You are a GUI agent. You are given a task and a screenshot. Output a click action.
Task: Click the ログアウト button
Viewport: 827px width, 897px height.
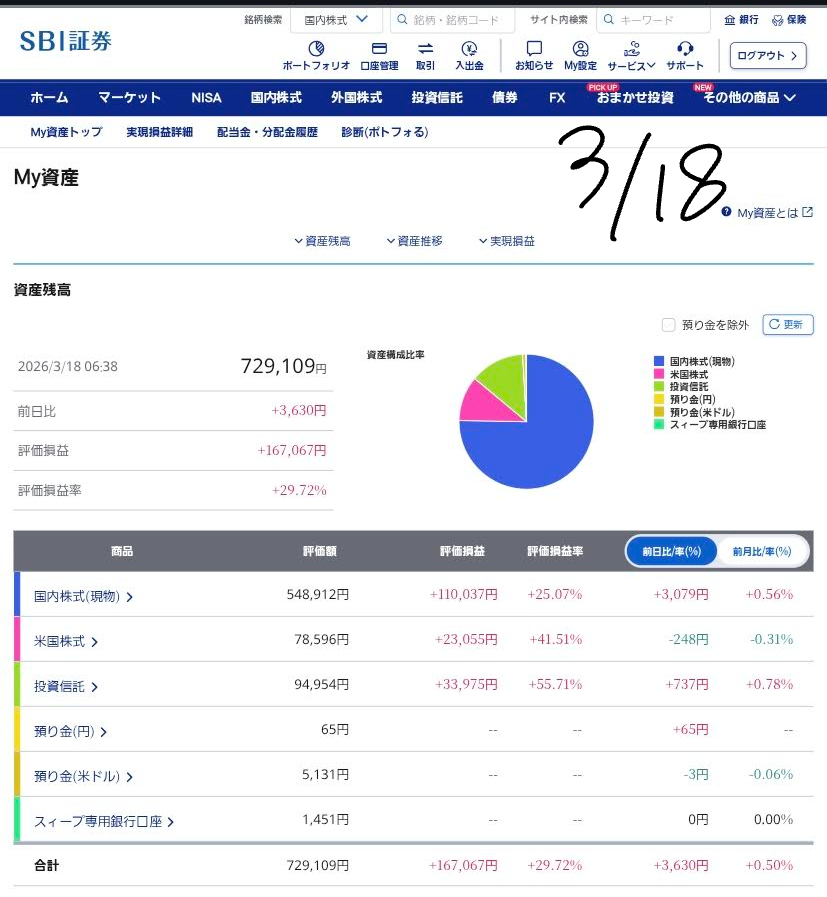click(x=767, y=56)
